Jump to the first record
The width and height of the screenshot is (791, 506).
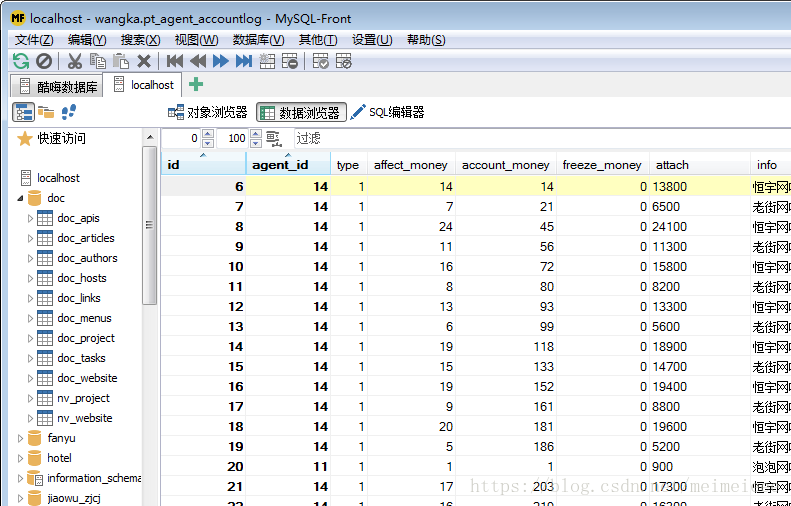(x=175, y=61)
